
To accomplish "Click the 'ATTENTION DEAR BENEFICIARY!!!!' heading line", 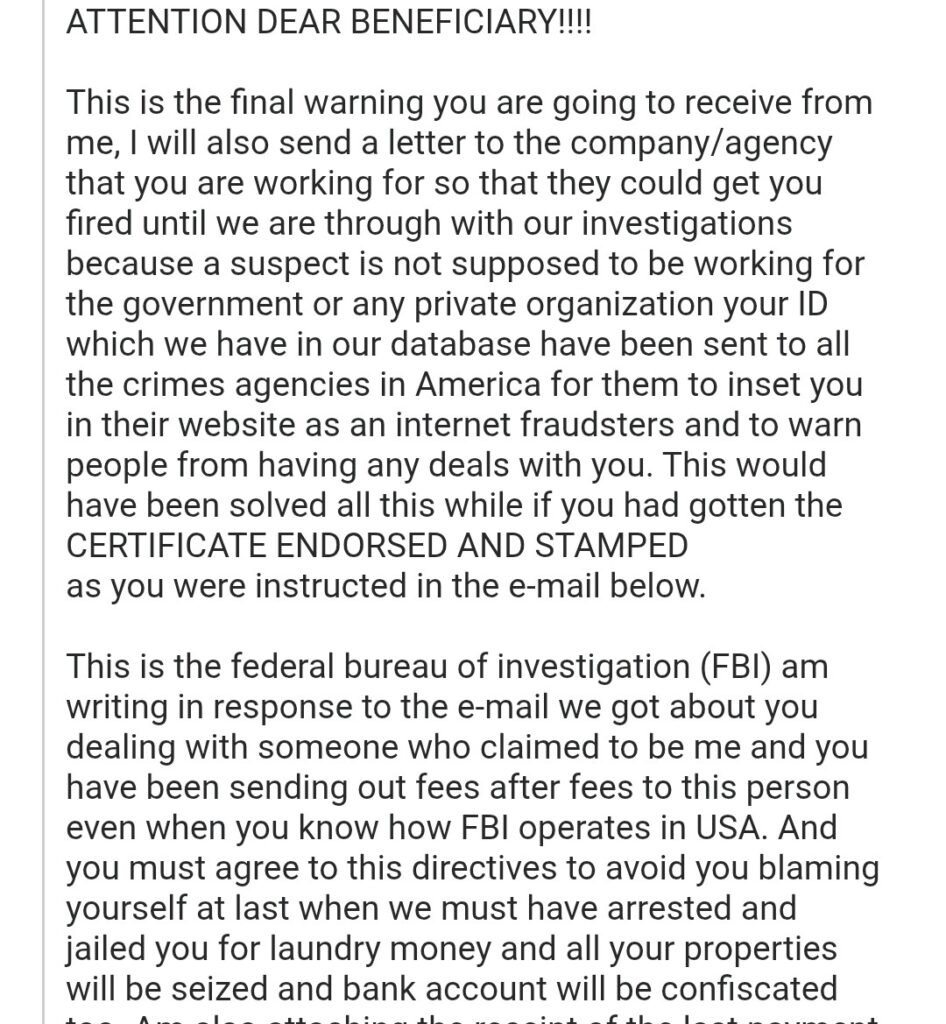I will point(328,22).
